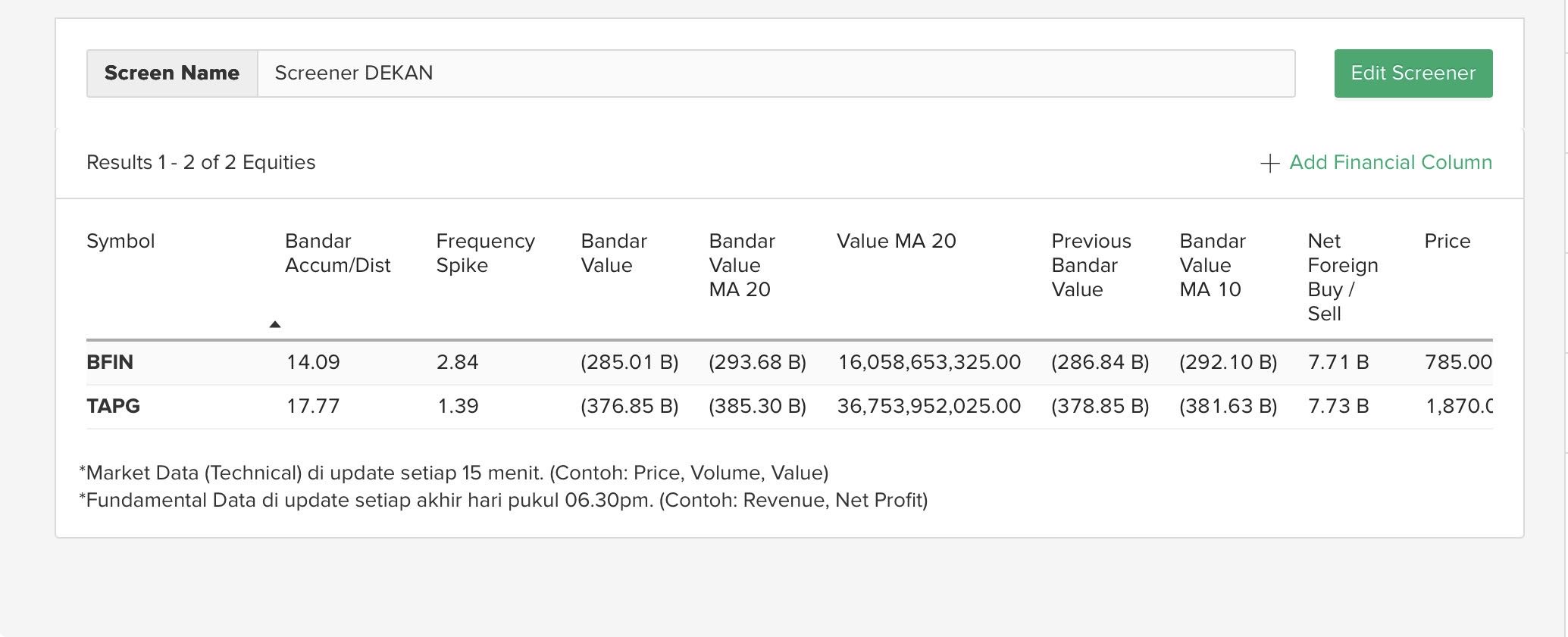
Task: Open the BFIN stock symbol
Action: point(110,362)
